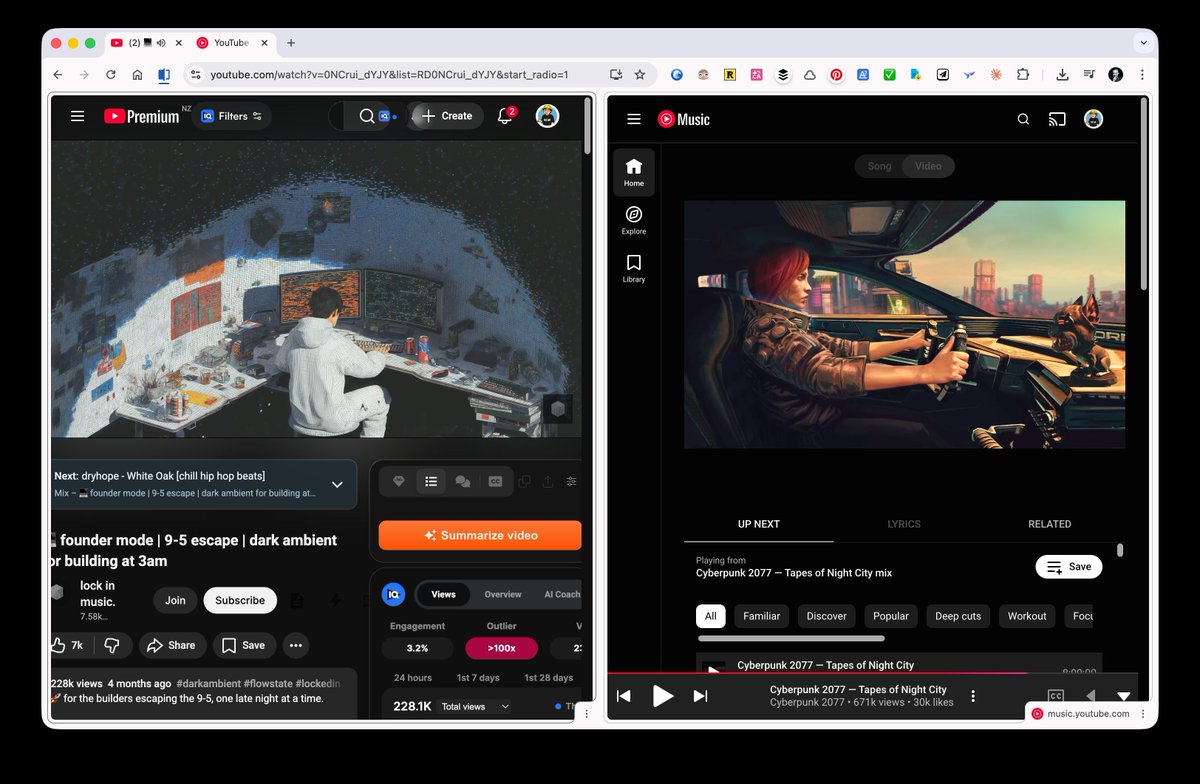1200x784 pixels.
Task: Click the browser address bar URL
Action: (390, 75)
